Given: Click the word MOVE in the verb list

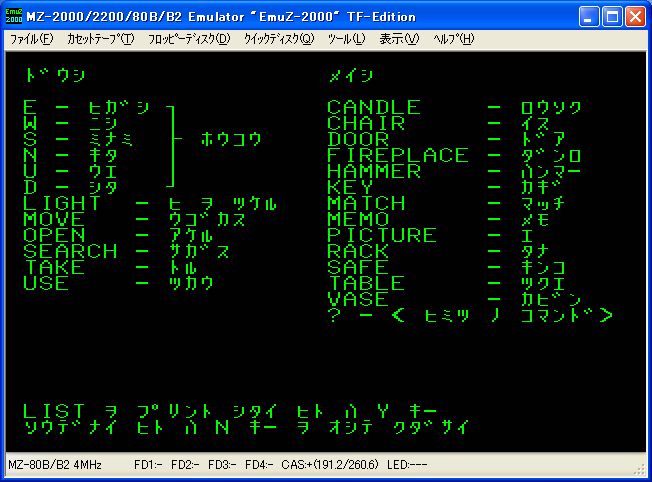Looking at the screenshot, I should pyautogui.click(x=54, y=219).
